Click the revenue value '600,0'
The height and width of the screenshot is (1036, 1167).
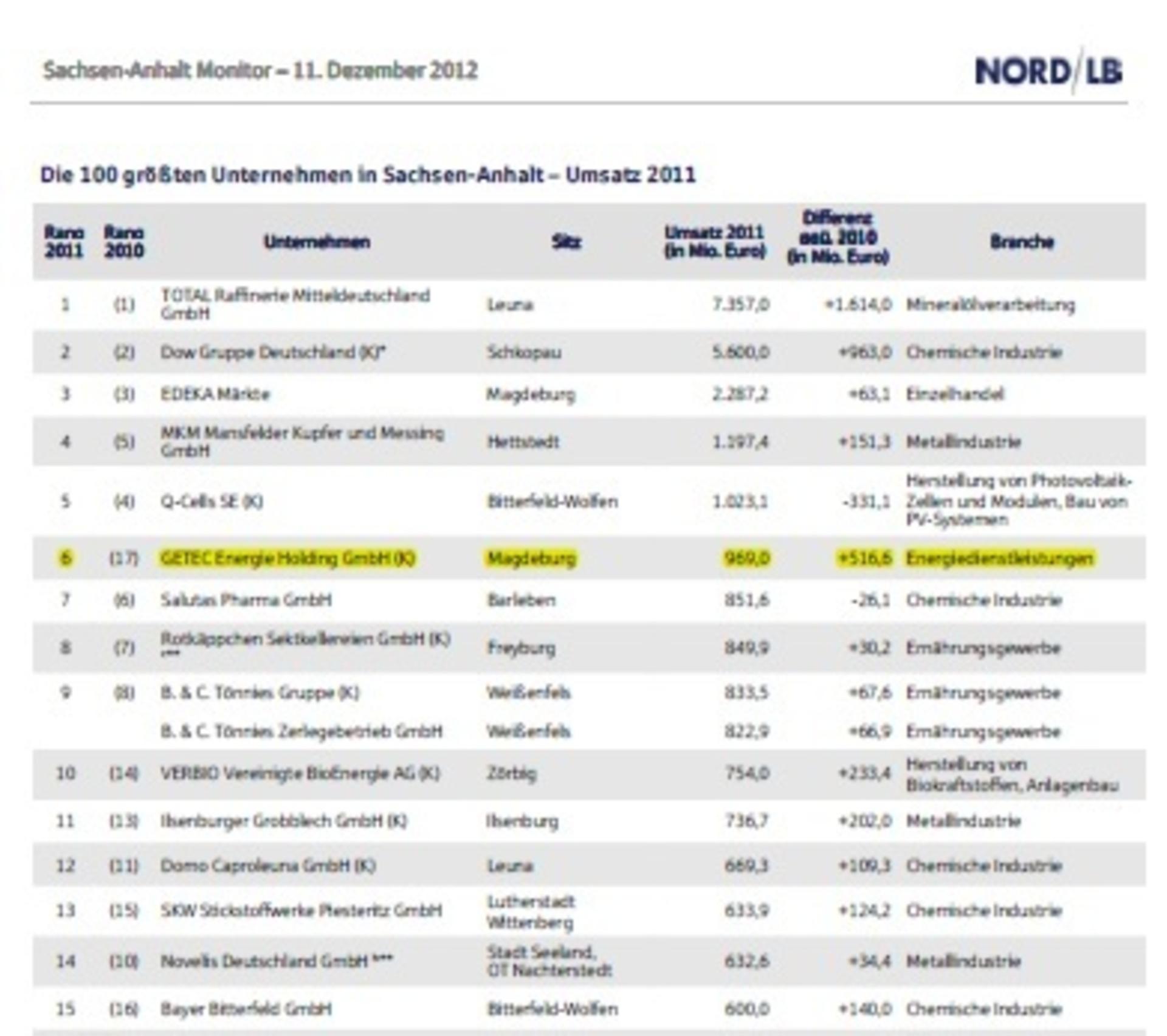click(x=748, y=1009)
